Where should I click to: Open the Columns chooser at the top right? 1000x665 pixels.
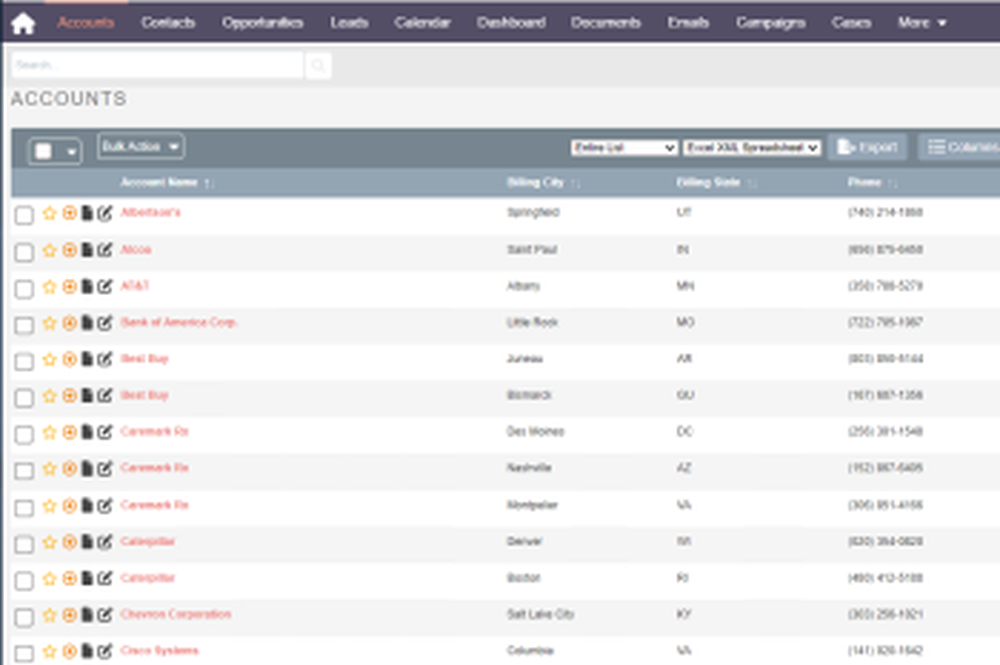click(965, 146)
